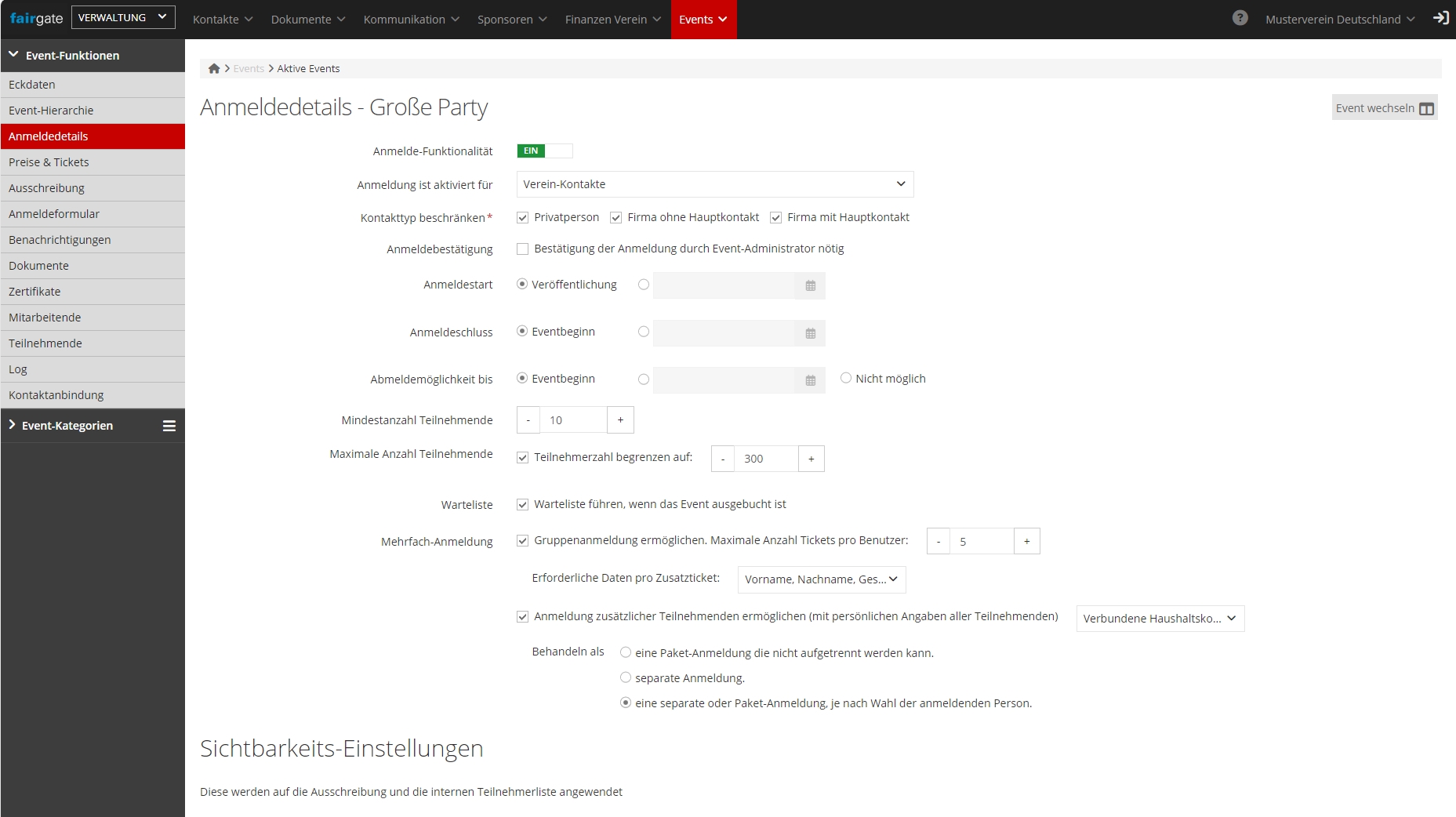
Task: Open Benachrichtigungen in sidebar
Action: click(93, 240)
